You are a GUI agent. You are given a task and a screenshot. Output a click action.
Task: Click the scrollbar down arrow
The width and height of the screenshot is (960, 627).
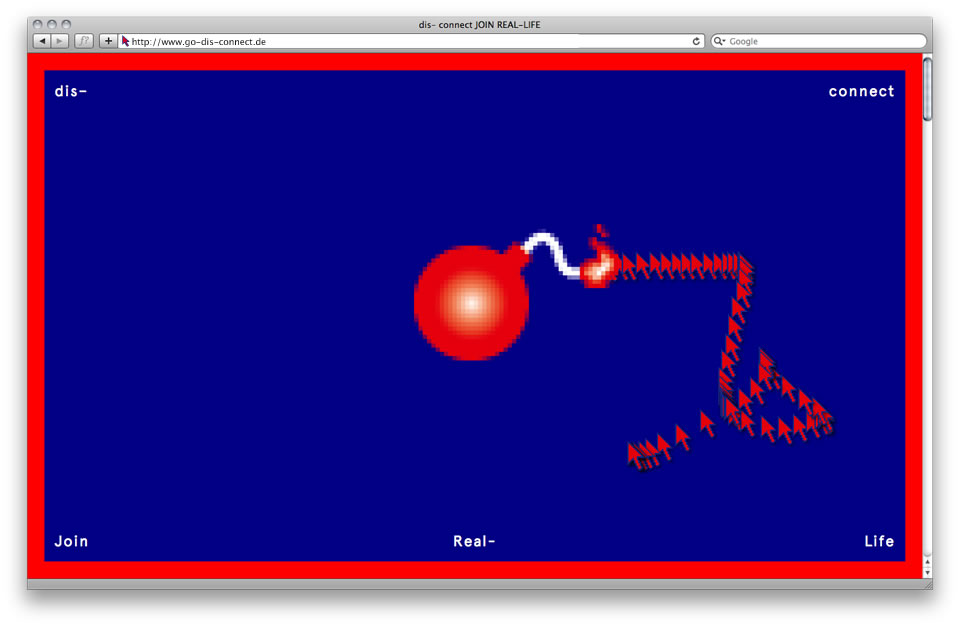928,573
